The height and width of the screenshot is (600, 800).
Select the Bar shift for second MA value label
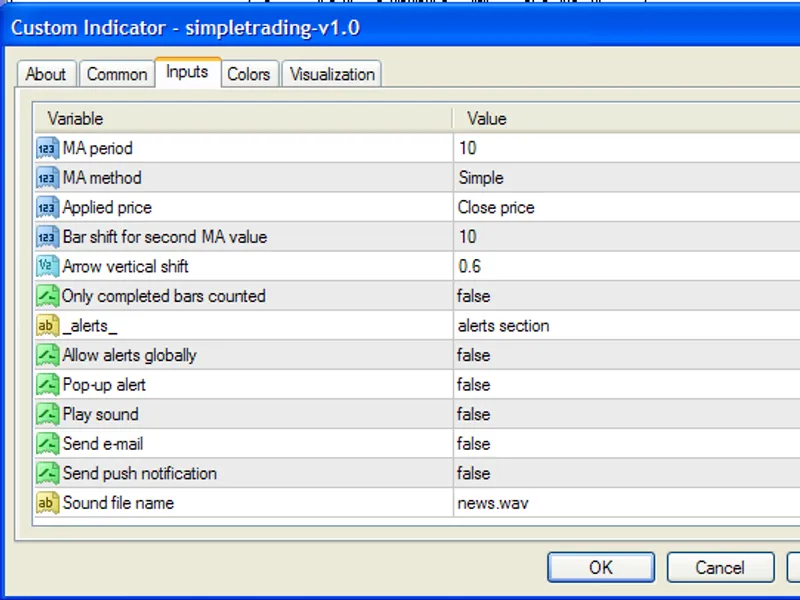(x=165, y=237)
